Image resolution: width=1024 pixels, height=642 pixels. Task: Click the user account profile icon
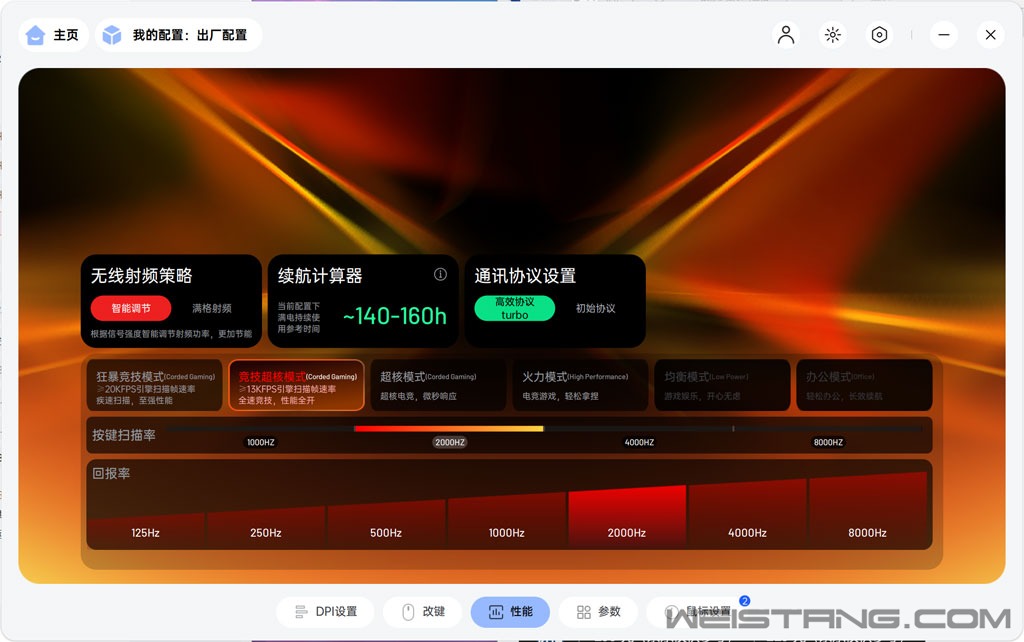(786, 35)
